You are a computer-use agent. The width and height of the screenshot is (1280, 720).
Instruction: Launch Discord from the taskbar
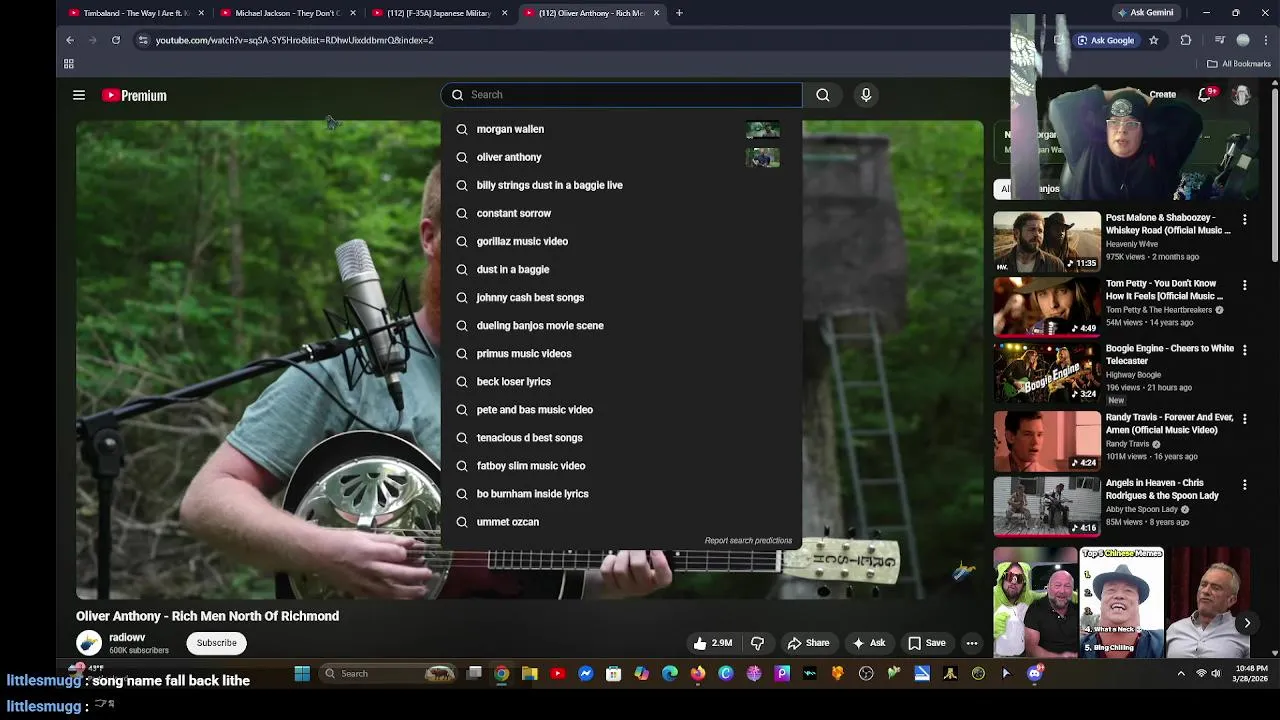(1034, 673)
